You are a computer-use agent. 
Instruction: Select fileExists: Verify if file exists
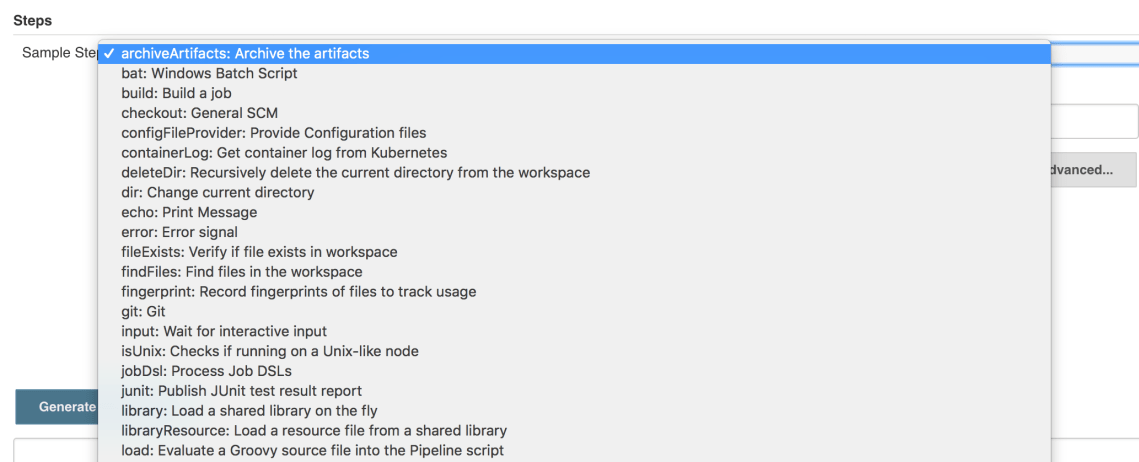259,252
